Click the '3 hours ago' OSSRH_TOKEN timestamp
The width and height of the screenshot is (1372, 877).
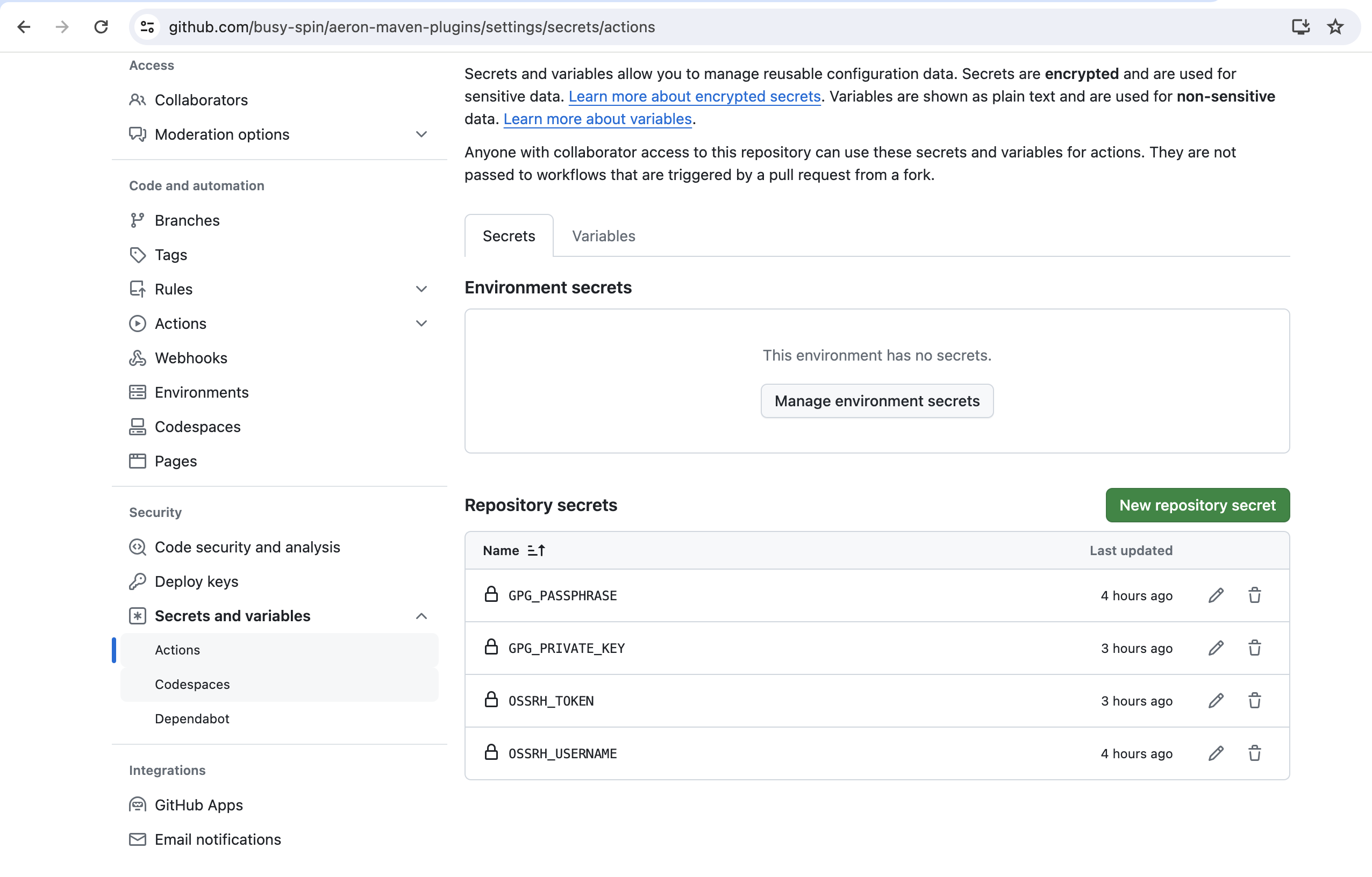pyautogui.click(x=1137, y=700)
